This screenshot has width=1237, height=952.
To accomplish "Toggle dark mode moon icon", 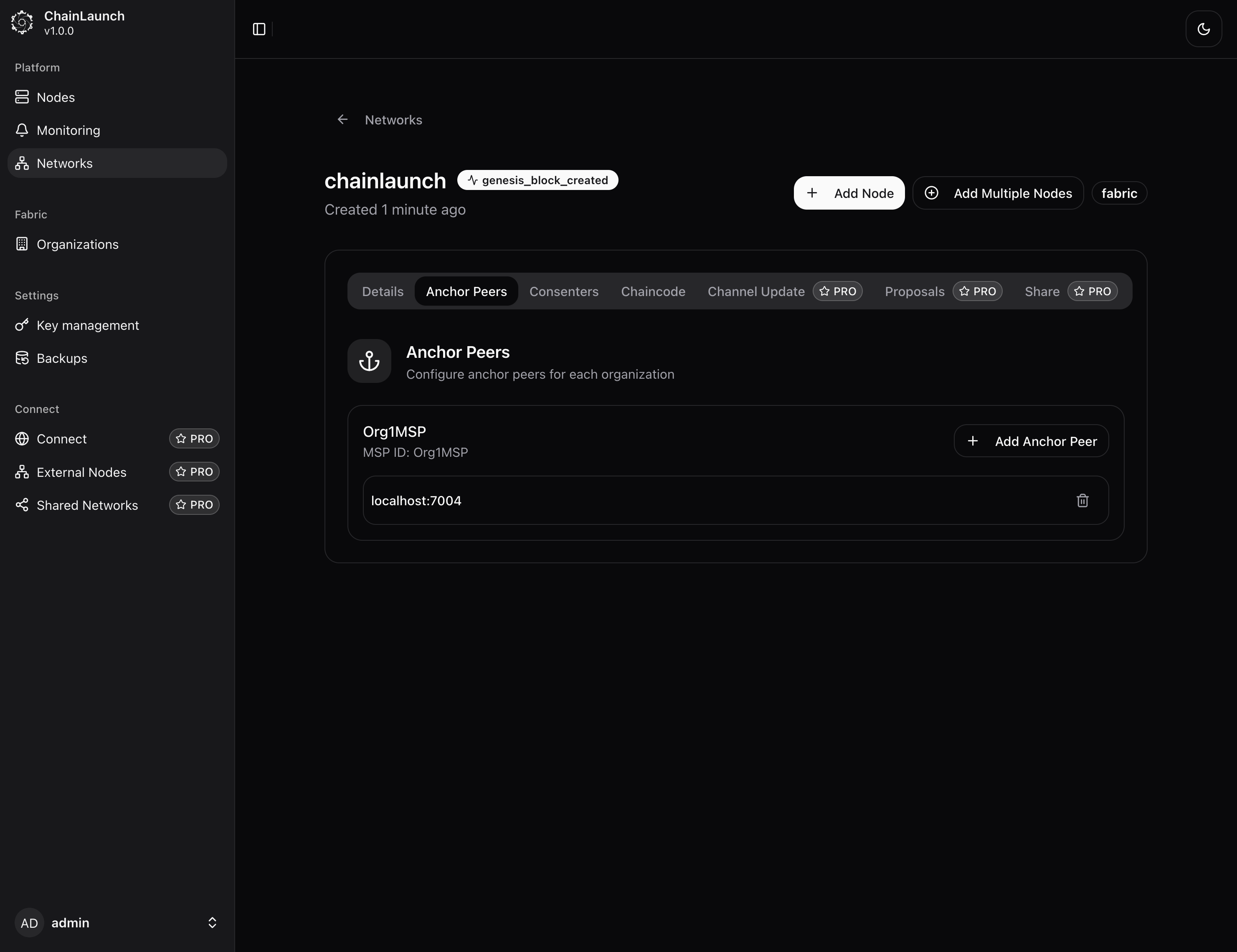I will [1203, 29].
